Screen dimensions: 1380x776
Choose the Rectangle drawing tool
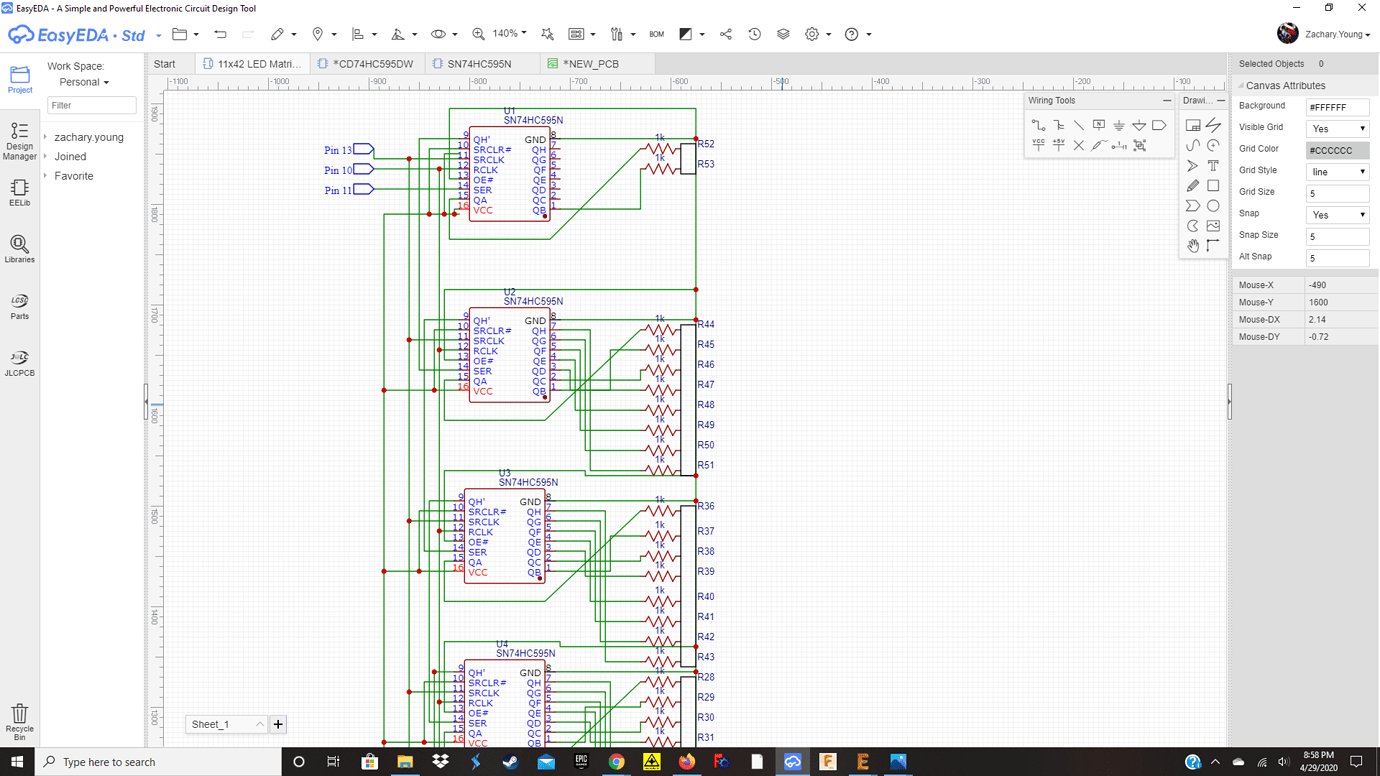coord(1212,185)
